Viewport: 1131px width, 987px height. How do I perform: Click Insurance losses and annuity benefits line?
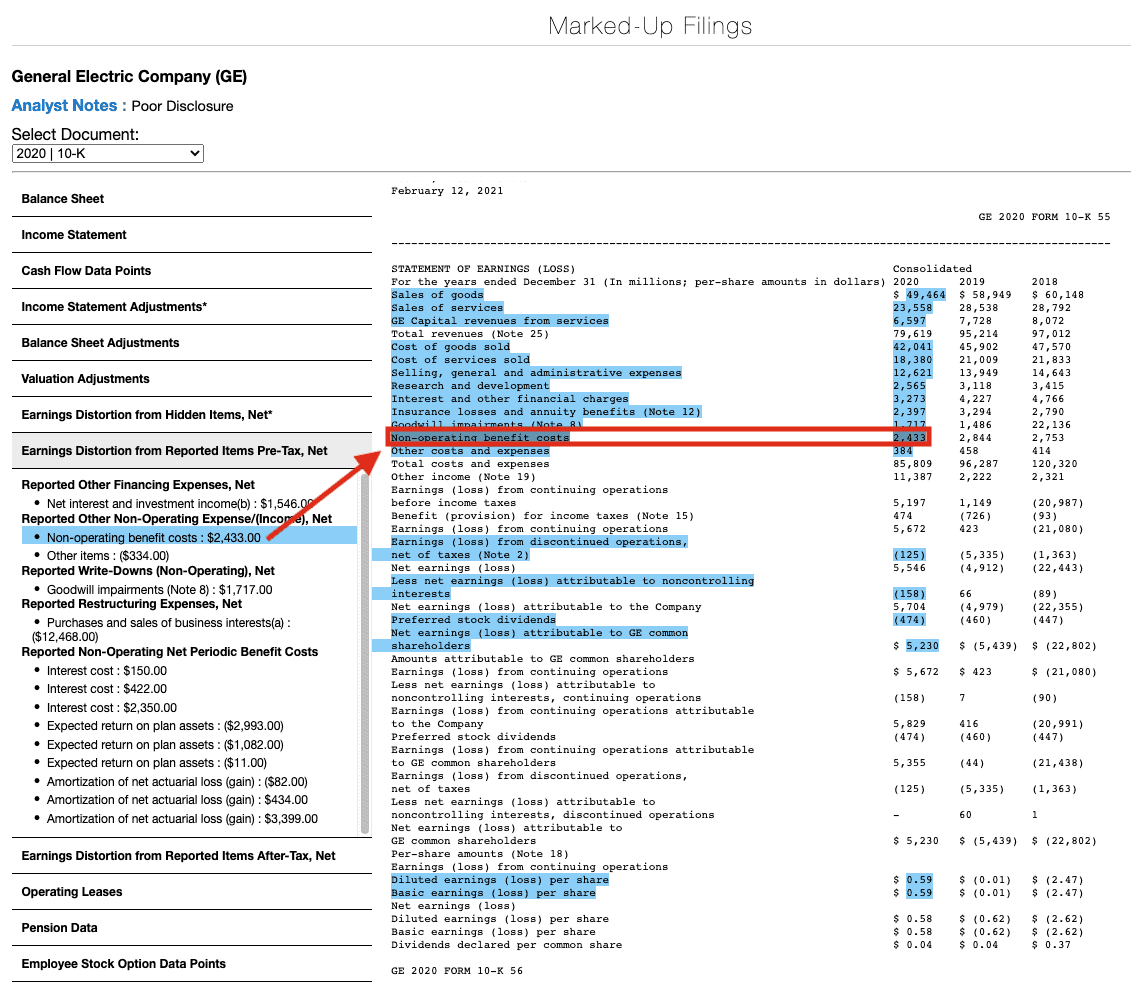click(x=546, y=412)
